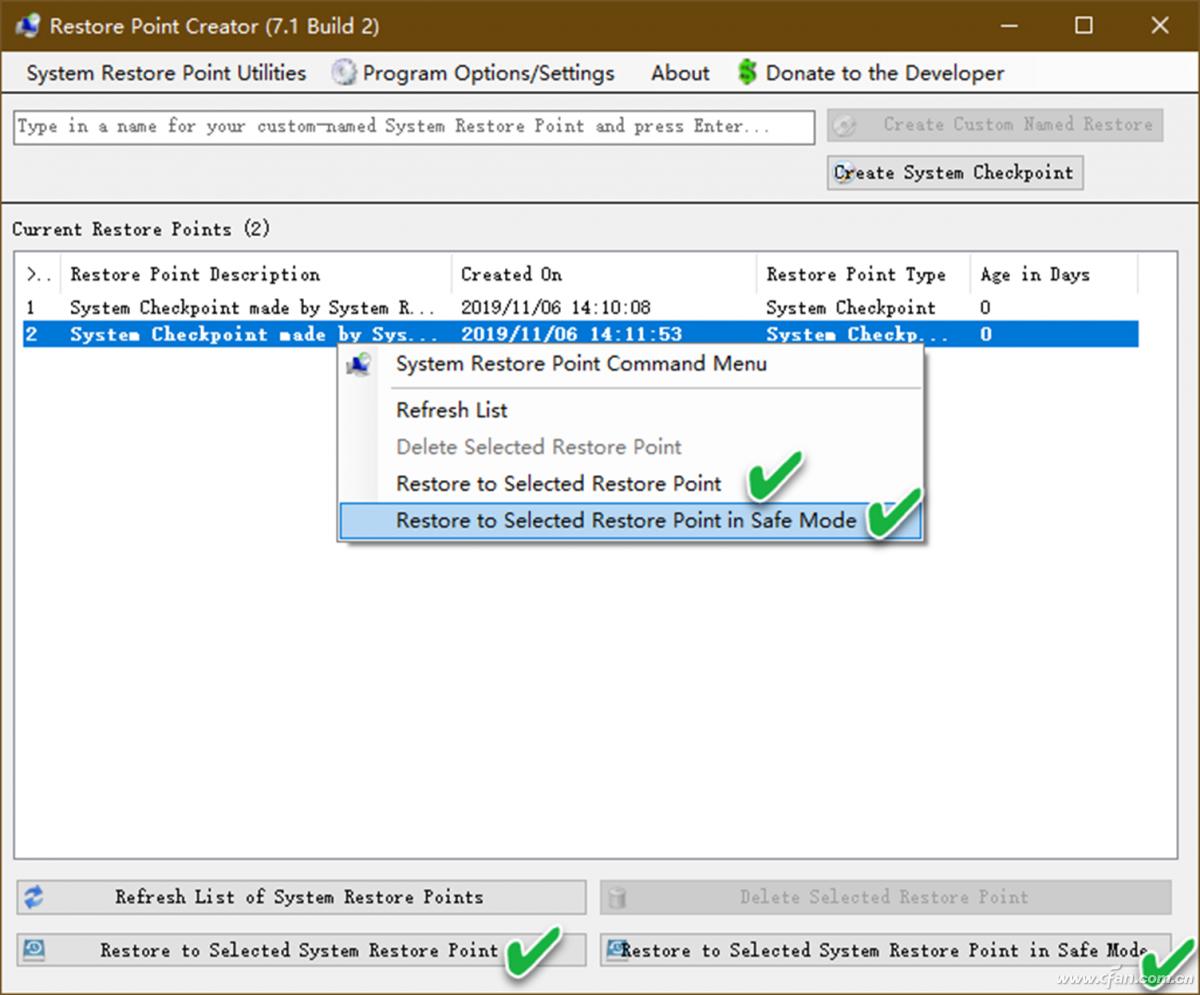Click Refresh List of System Restore Points
Image resolution: width=1200 pixels, height=995 pixels.
click(299, 897)
